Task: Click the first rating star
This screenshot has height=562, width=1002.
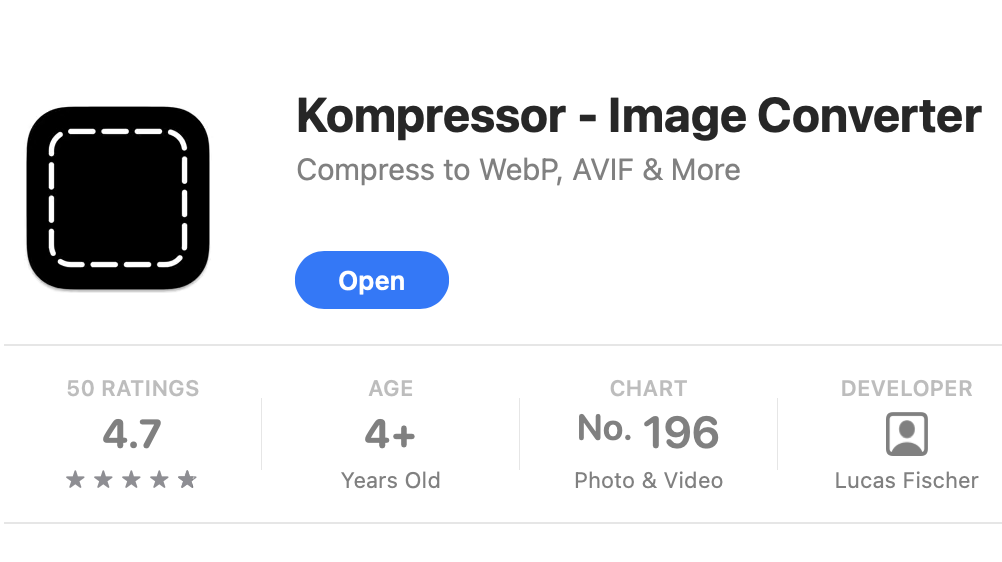Action: point(75,480)
